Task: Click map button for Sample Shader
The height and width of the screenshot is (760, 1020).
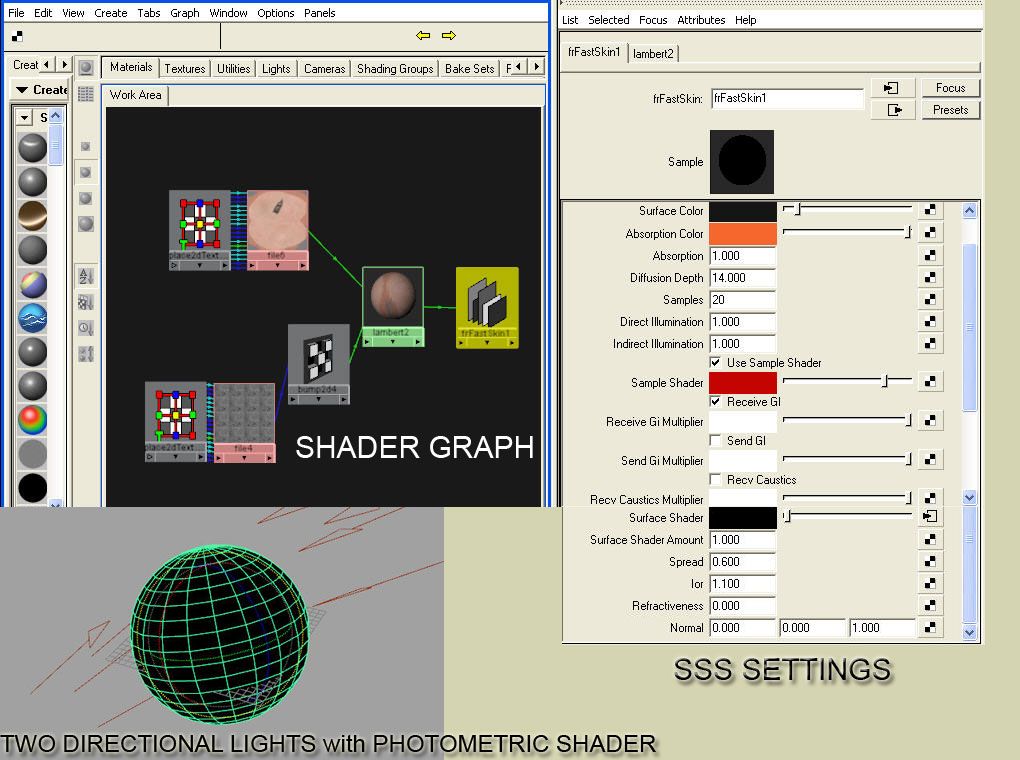Action: click(930, 382)
